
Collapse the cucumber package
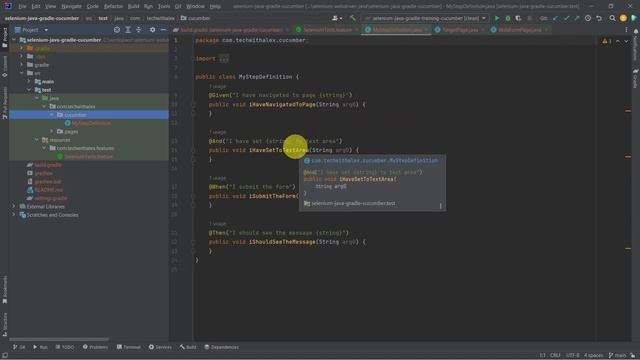coord(51,115)
